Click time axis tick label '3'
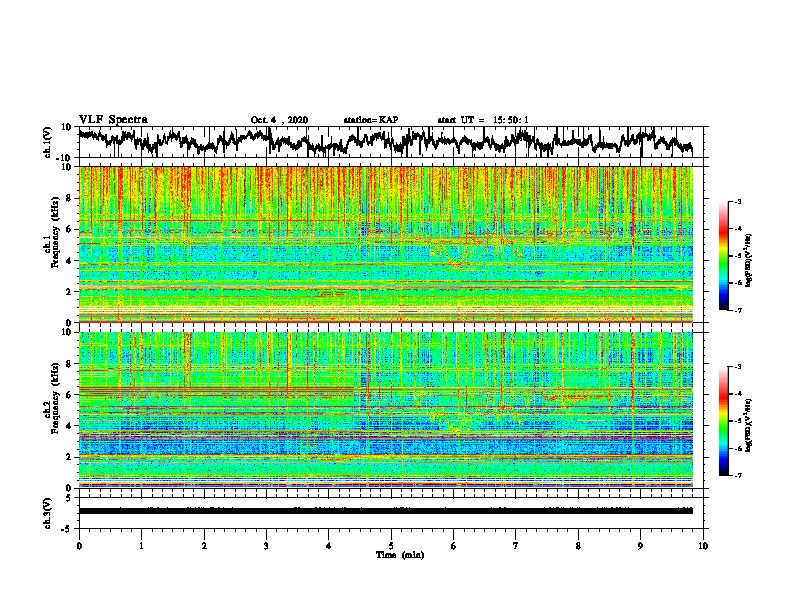The width and height of the screenshot is (792, 612). [x=266, y=545]
